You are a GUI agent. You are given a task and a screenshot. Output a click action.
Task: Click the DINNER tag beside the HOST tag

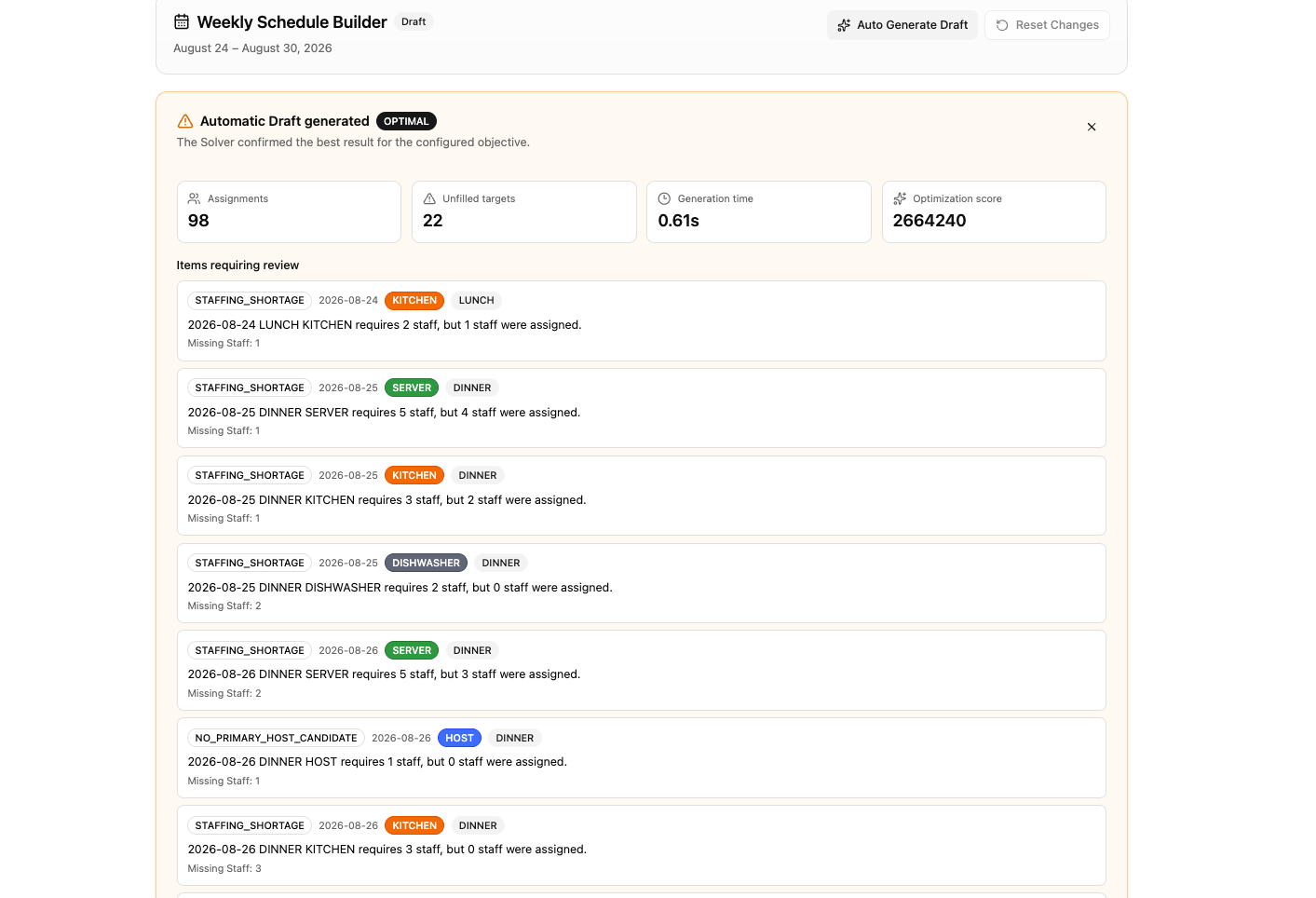515,738
